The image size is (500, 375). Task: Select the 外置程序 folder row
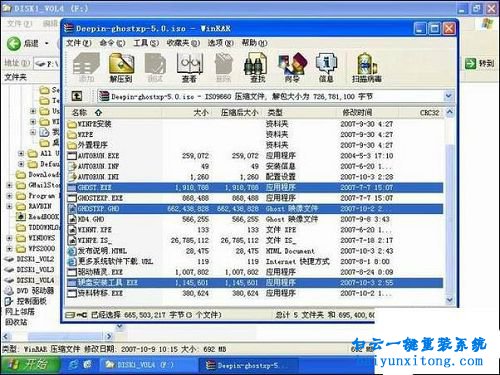pos(255,145)
